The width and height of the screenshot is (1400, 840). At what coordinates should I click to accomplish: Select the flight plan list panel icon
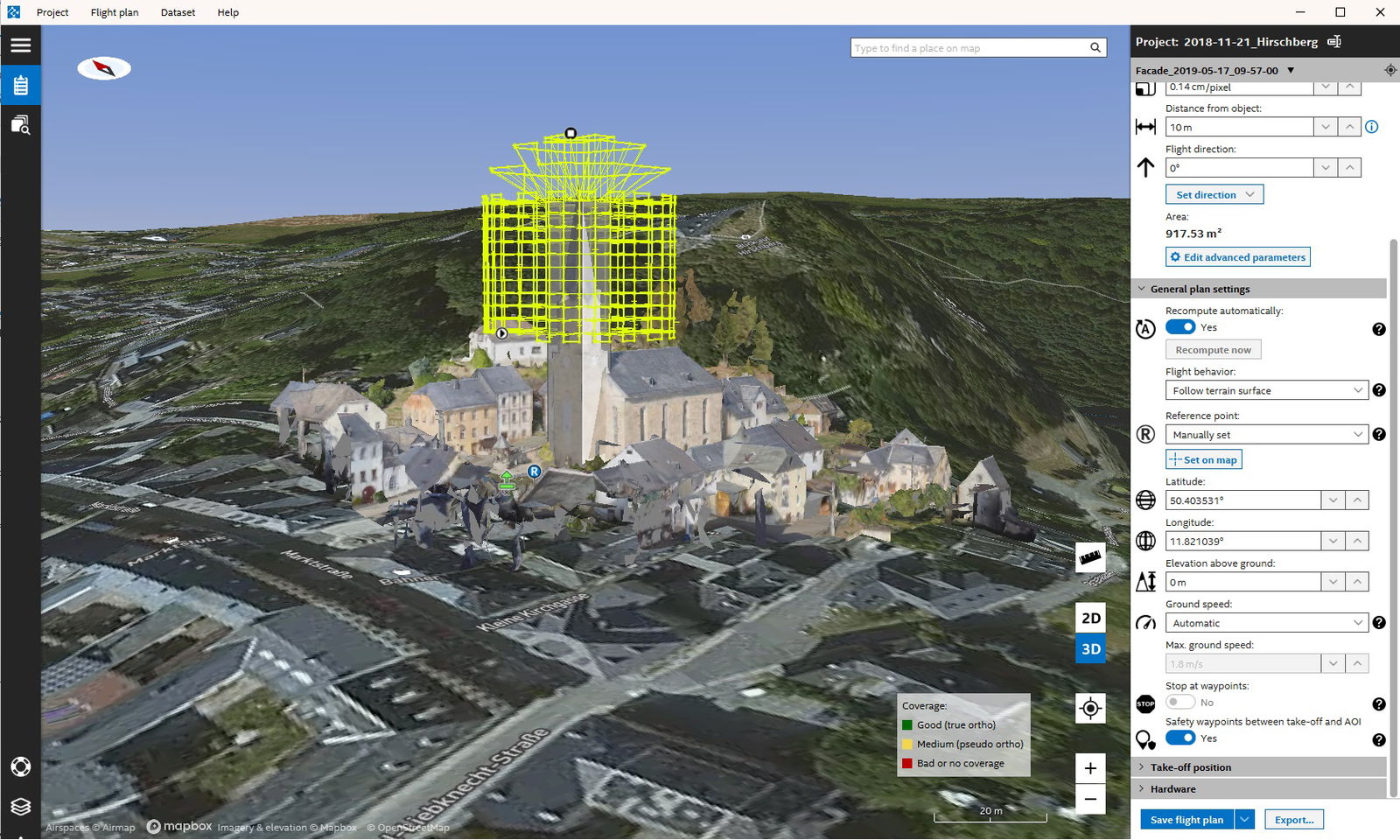tap(20, 85)
